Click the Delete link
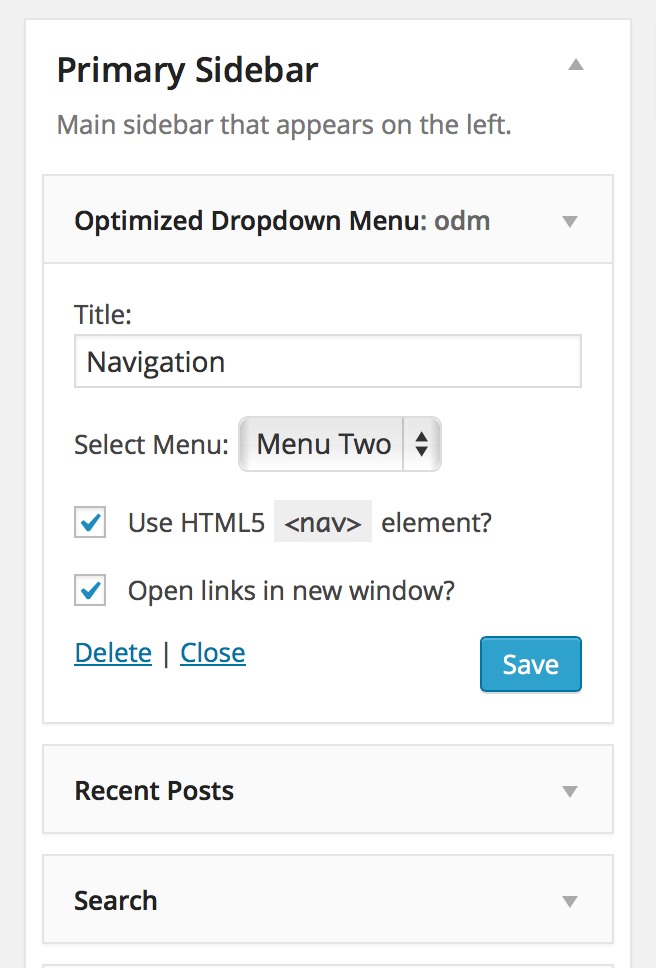 tap(113, 653)
